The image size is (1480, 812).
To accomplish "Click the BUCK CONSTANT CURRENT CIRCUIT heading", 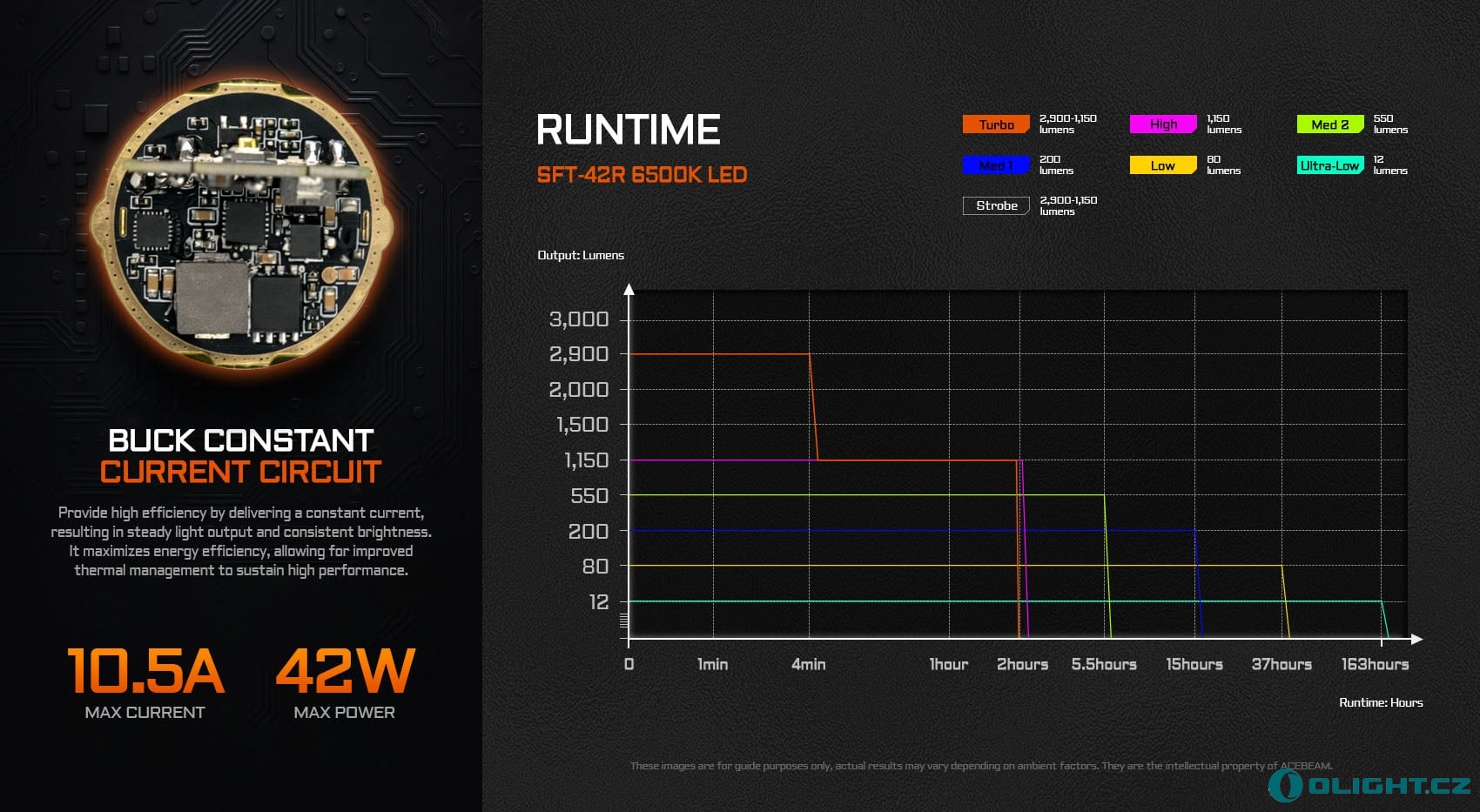I will pyautogui.click(x=241, y=456).
